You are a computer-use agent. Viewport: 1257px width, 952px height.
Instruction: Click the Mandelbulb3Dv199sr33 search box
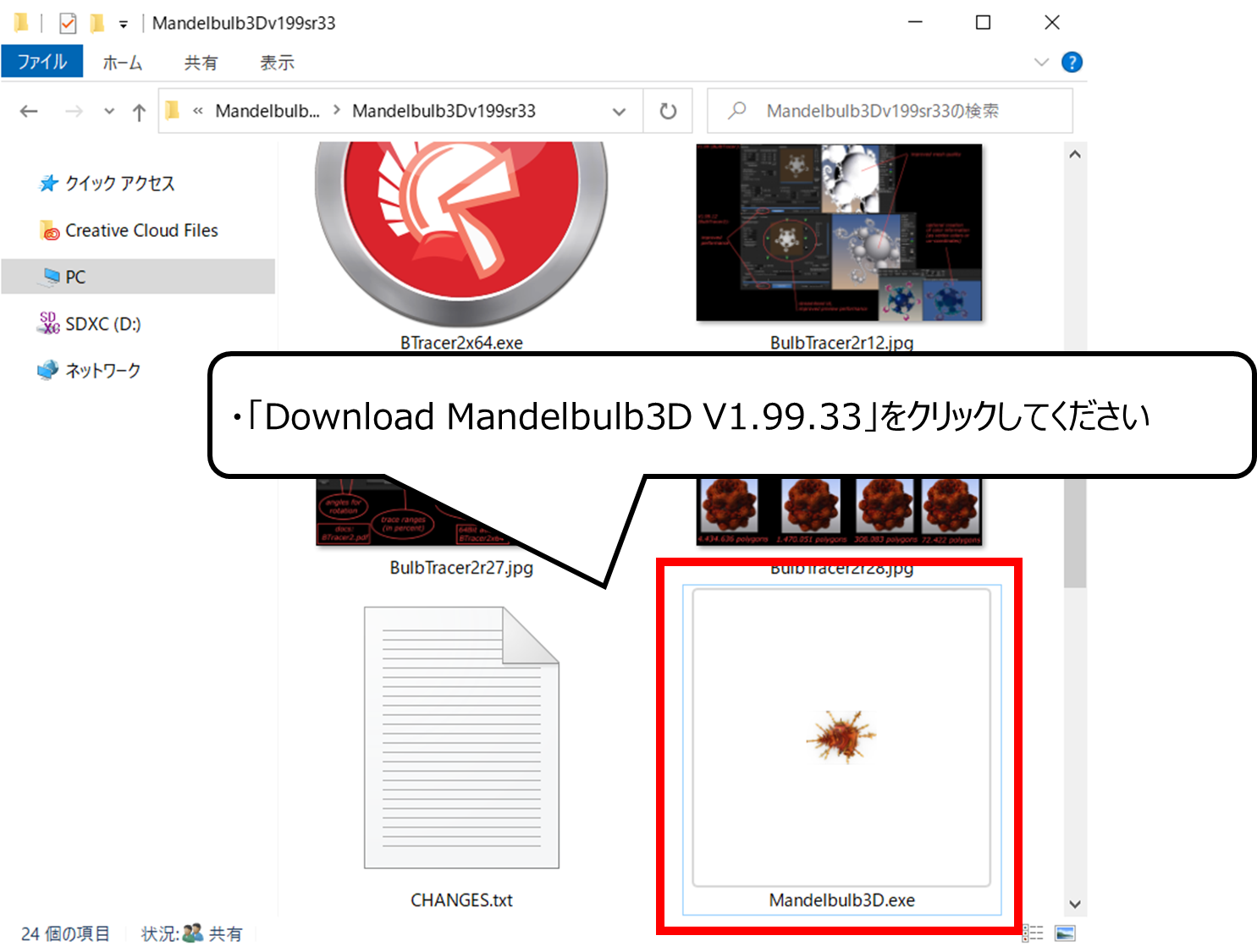(x=890, y=111)
